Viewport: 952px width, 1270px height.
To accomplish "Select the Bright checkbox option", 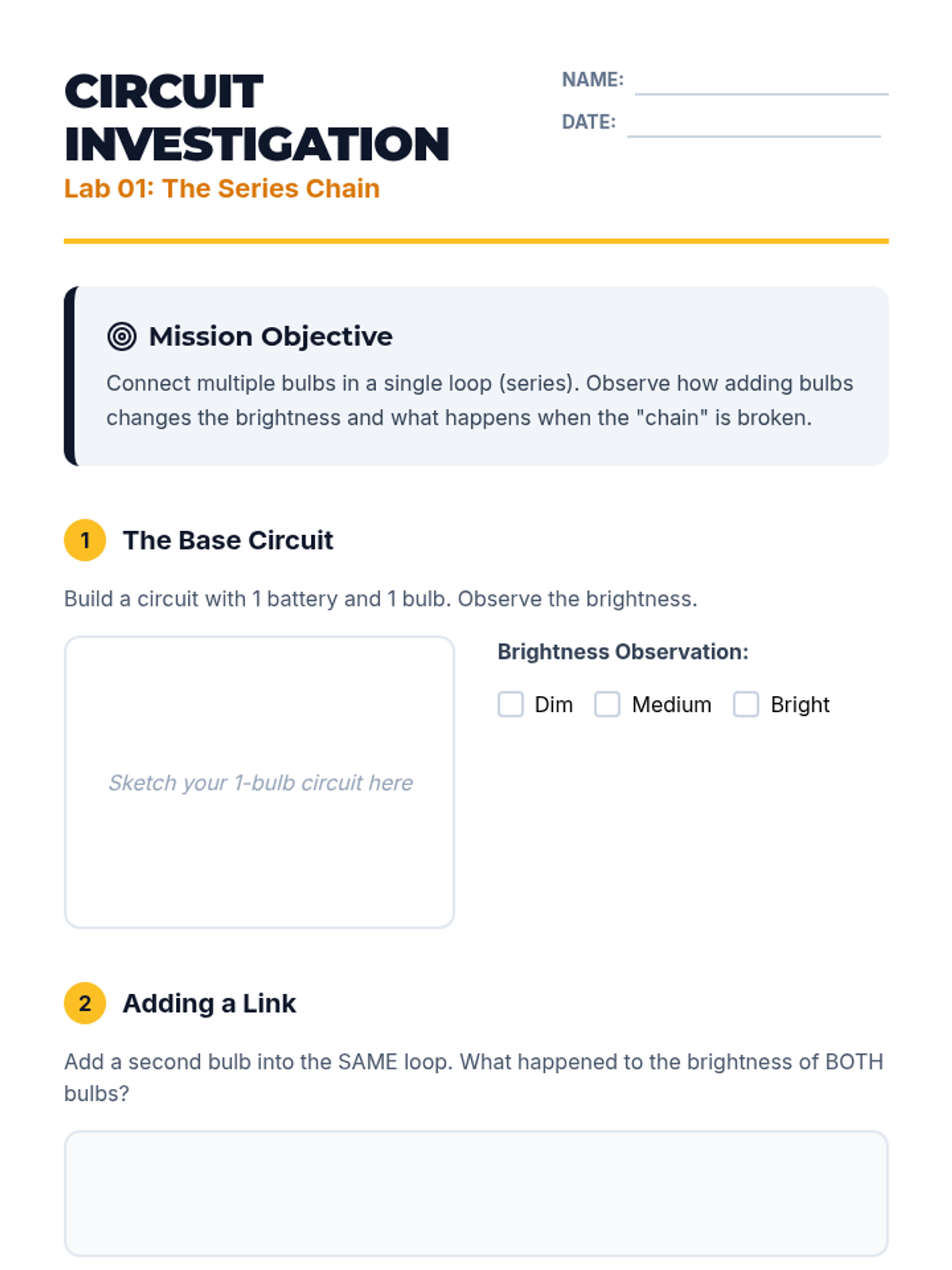I will (x=746, y=704).
